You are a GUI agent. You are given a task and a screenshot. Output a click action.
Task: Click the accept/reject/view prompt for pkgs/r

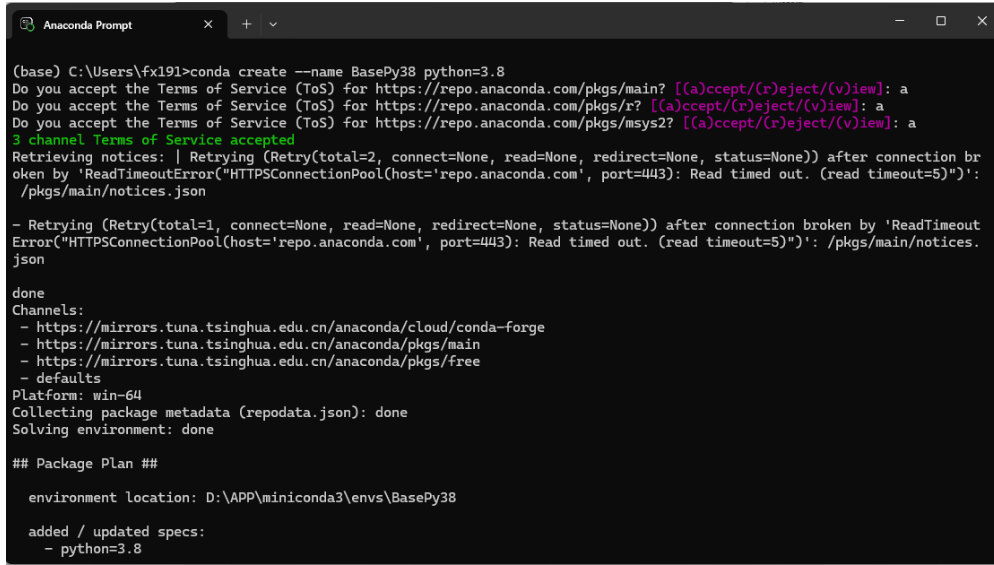[x=755, y=106]
